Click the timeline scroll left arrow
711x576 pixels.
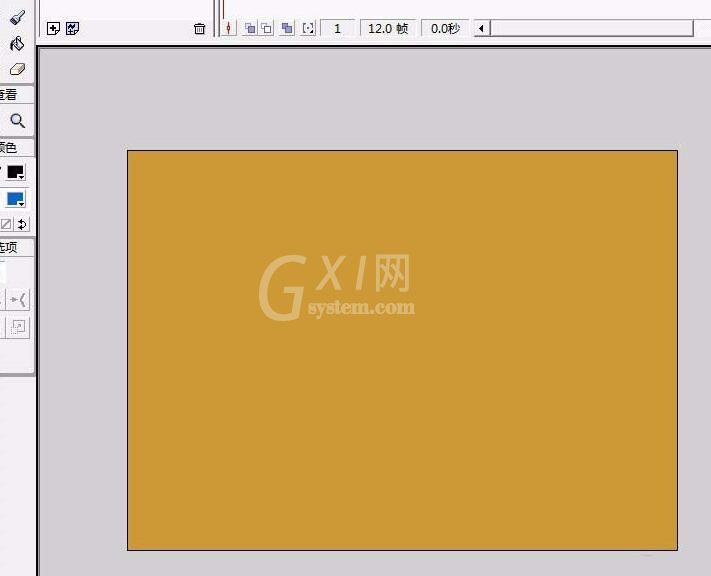[482, 29]
